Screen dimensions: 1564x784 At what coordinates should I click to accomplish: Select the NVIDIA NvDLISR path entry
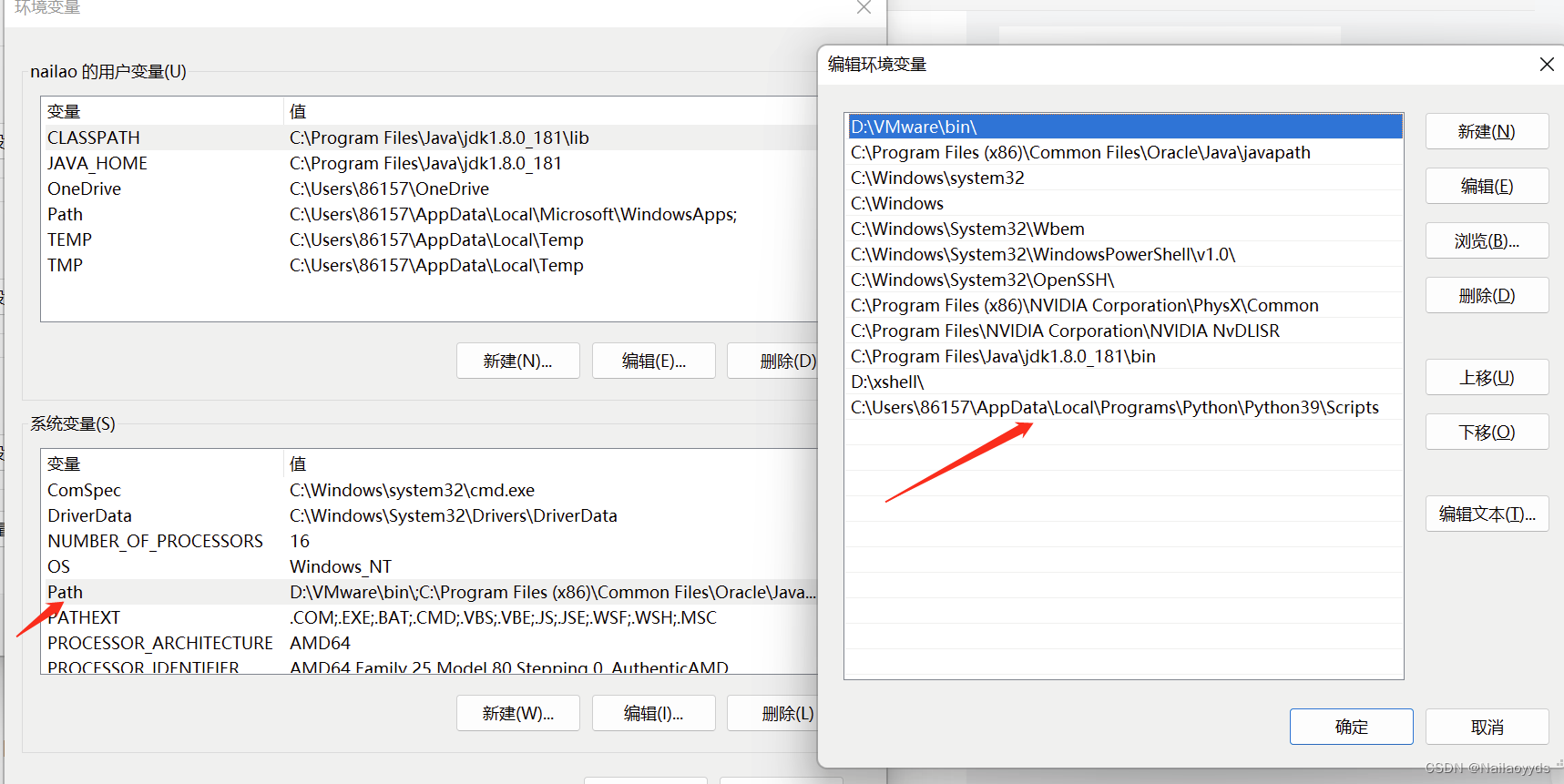tap(1124, 331)
